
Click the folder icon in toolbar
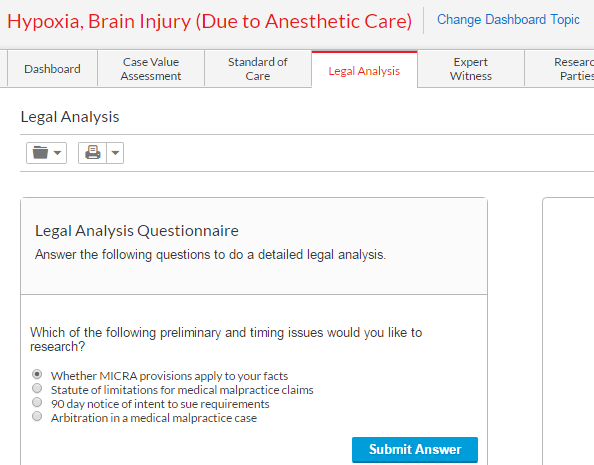click(40, 153)
